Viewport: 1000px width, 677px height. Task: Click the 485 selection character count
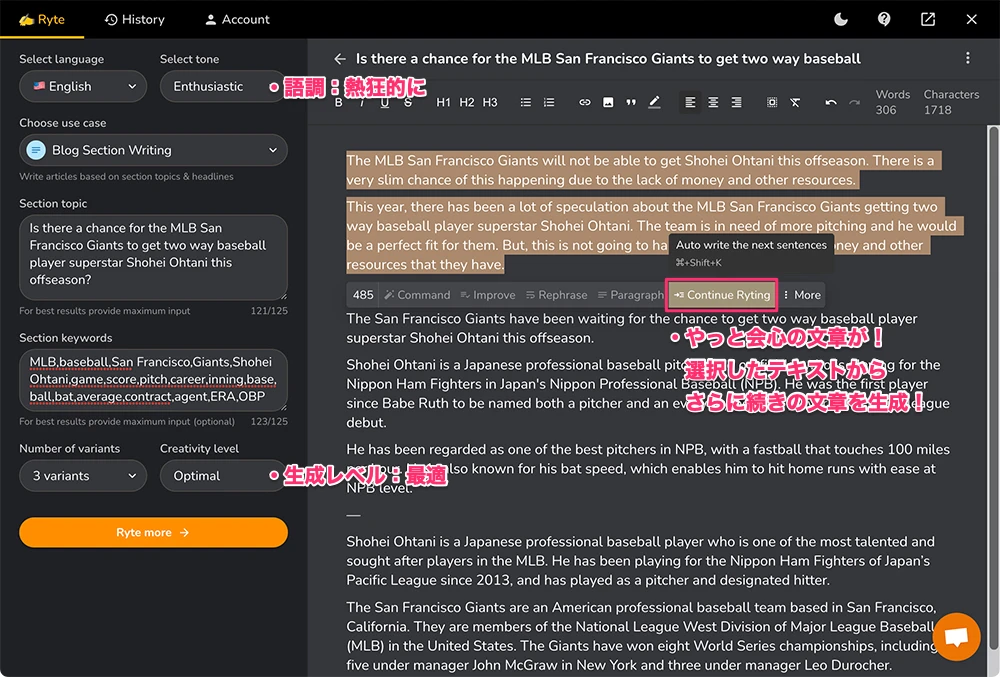[x=363, y=295]
